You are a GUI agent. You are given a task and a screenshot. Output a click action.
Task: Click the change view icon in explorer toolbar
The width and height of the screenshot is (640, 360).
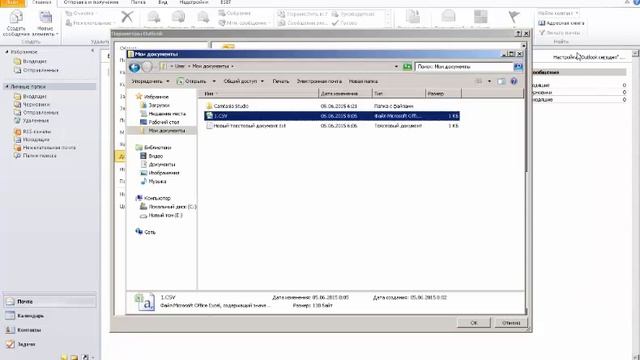pyautogui.click(x=479, y=81)
